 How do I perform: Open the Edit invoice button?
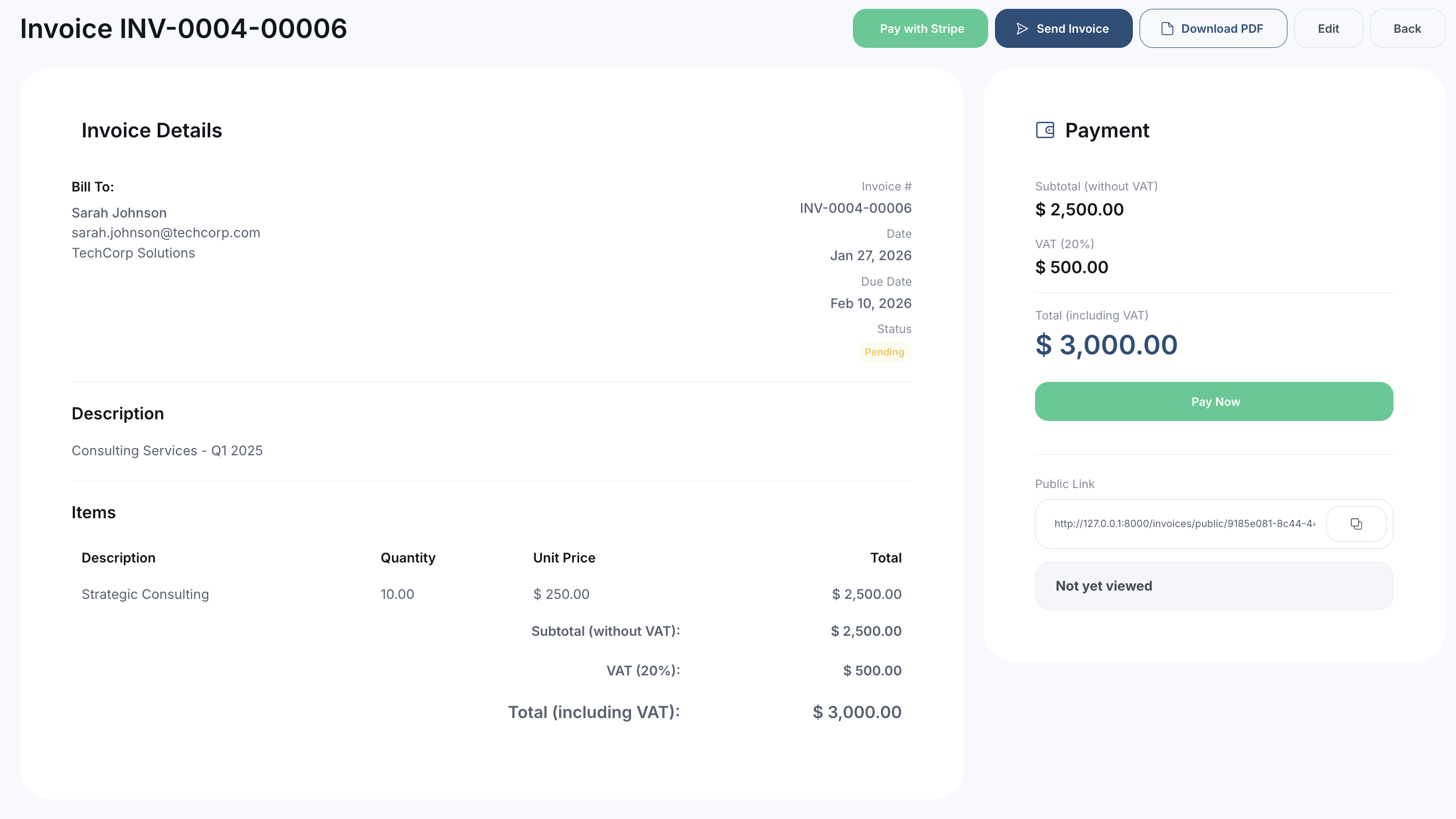[1329, 29]
